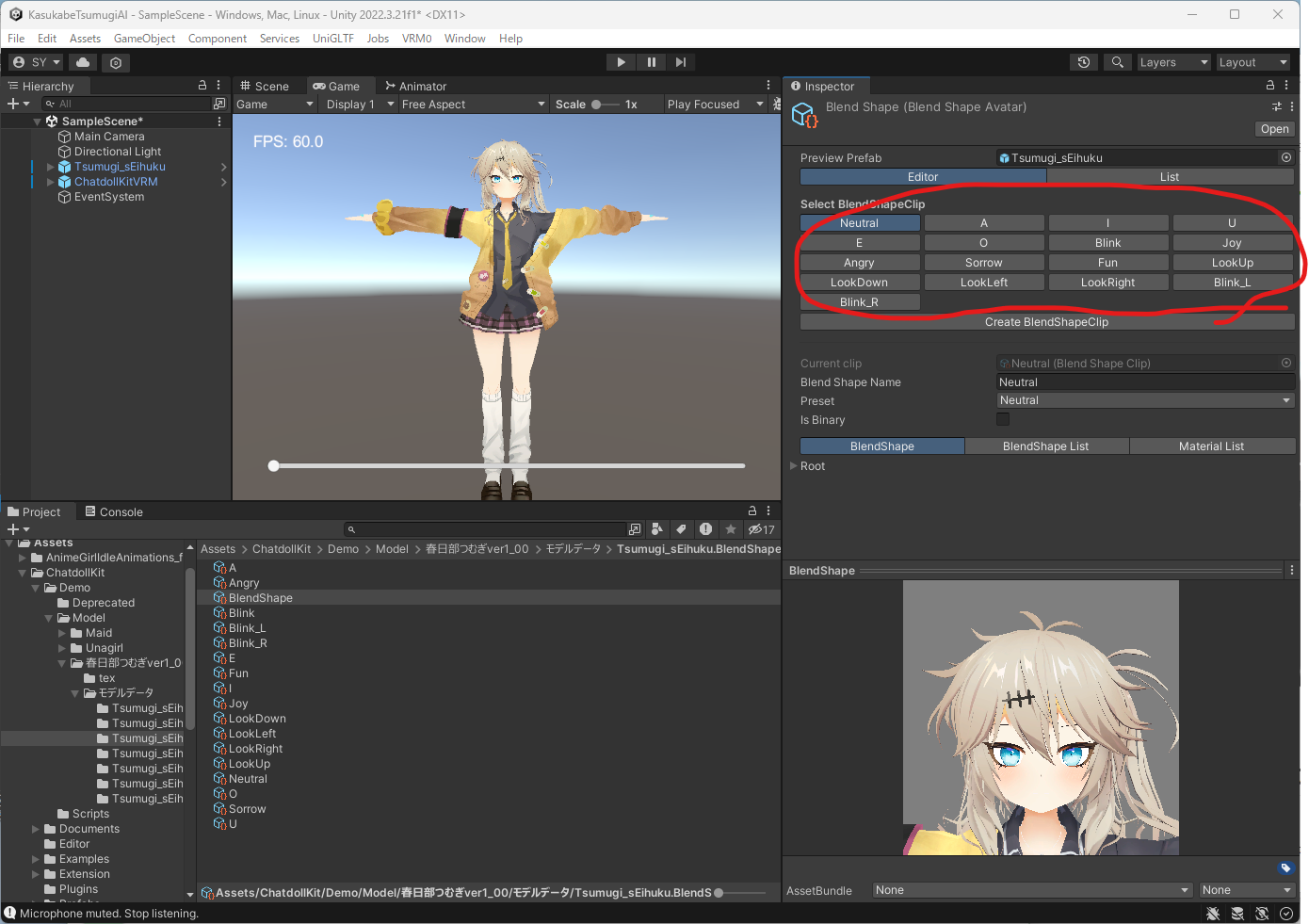Select the LookDown blend shape clip

point(859,283)
